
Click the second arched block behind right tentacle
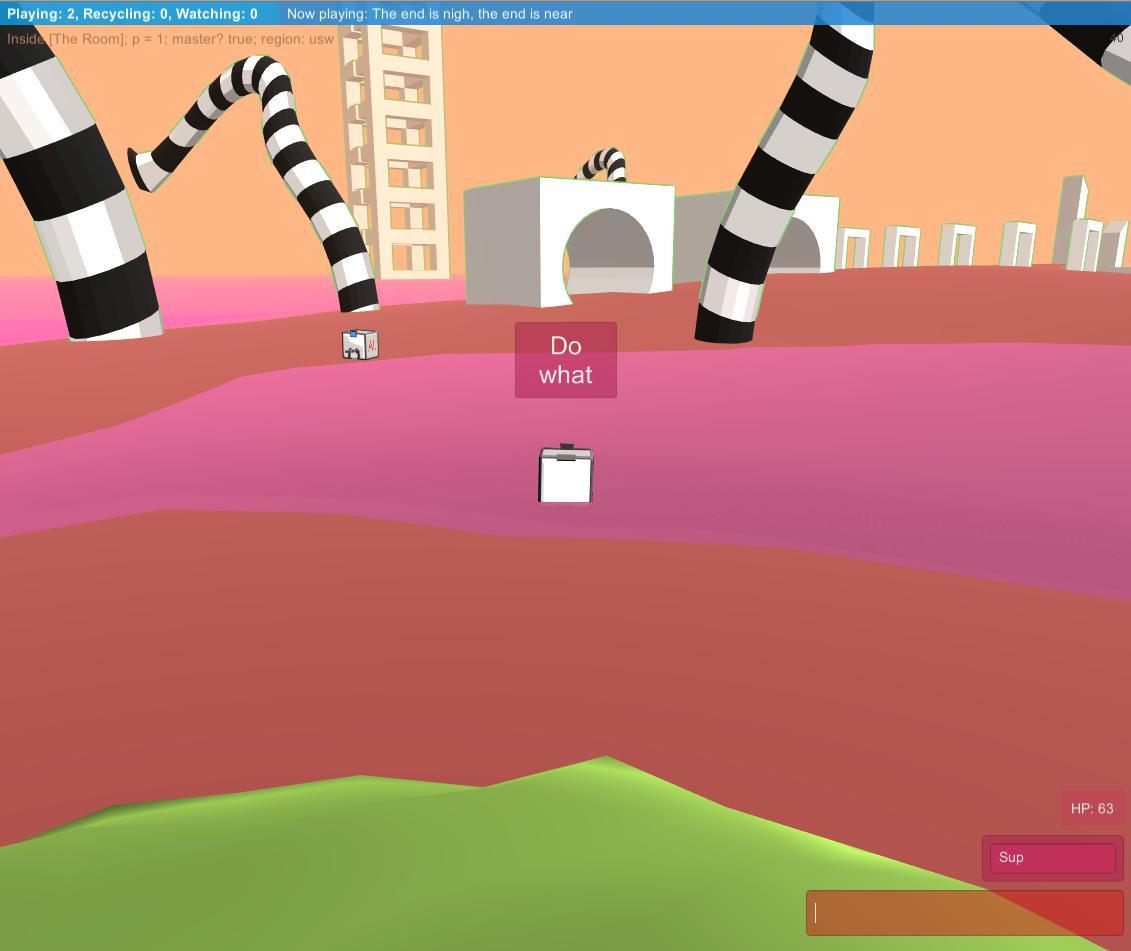click(812, 235)
